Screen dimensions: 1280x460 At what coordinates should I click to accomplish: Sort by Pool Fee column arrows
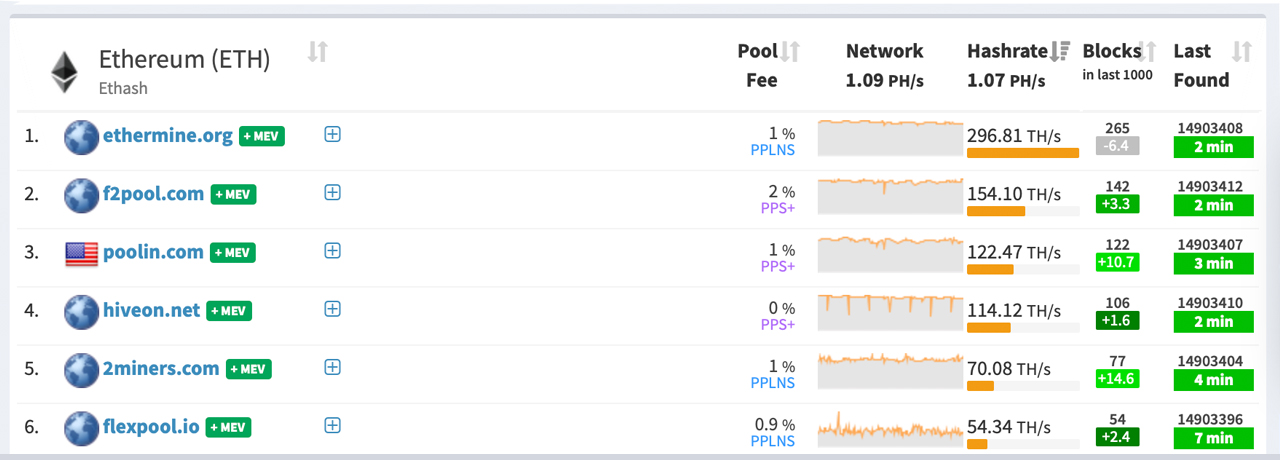790,51
